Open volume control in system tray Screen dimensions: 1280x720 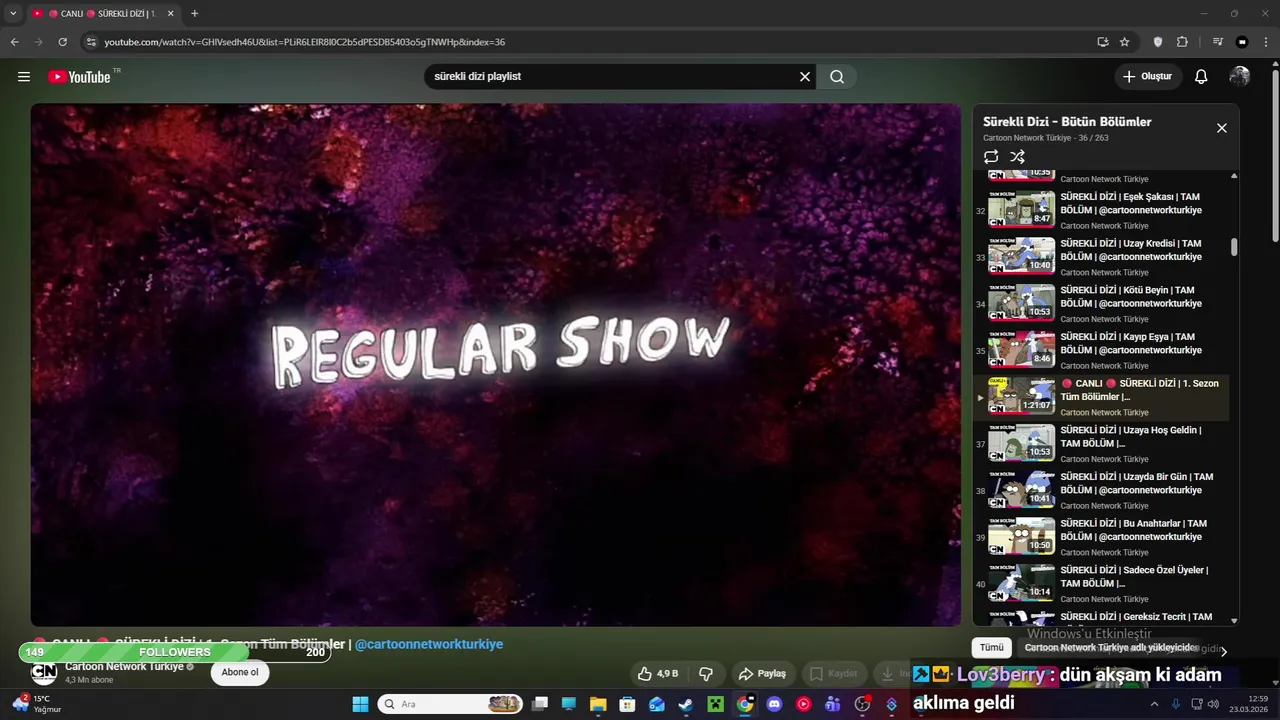coord(1214,704)
